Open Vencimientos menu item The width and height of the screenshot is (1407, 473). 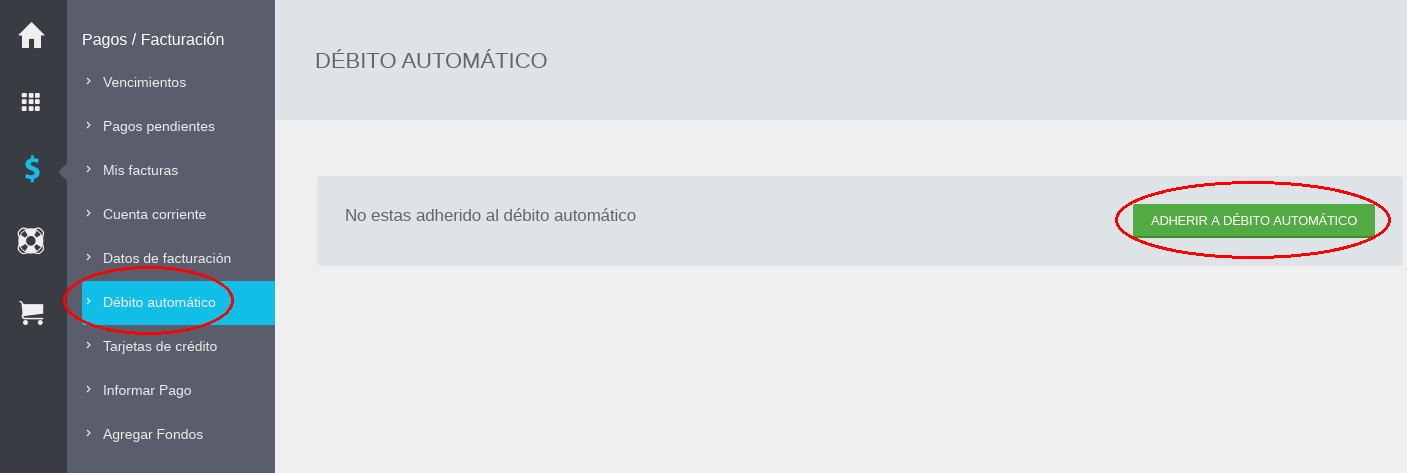click(144, 82)
